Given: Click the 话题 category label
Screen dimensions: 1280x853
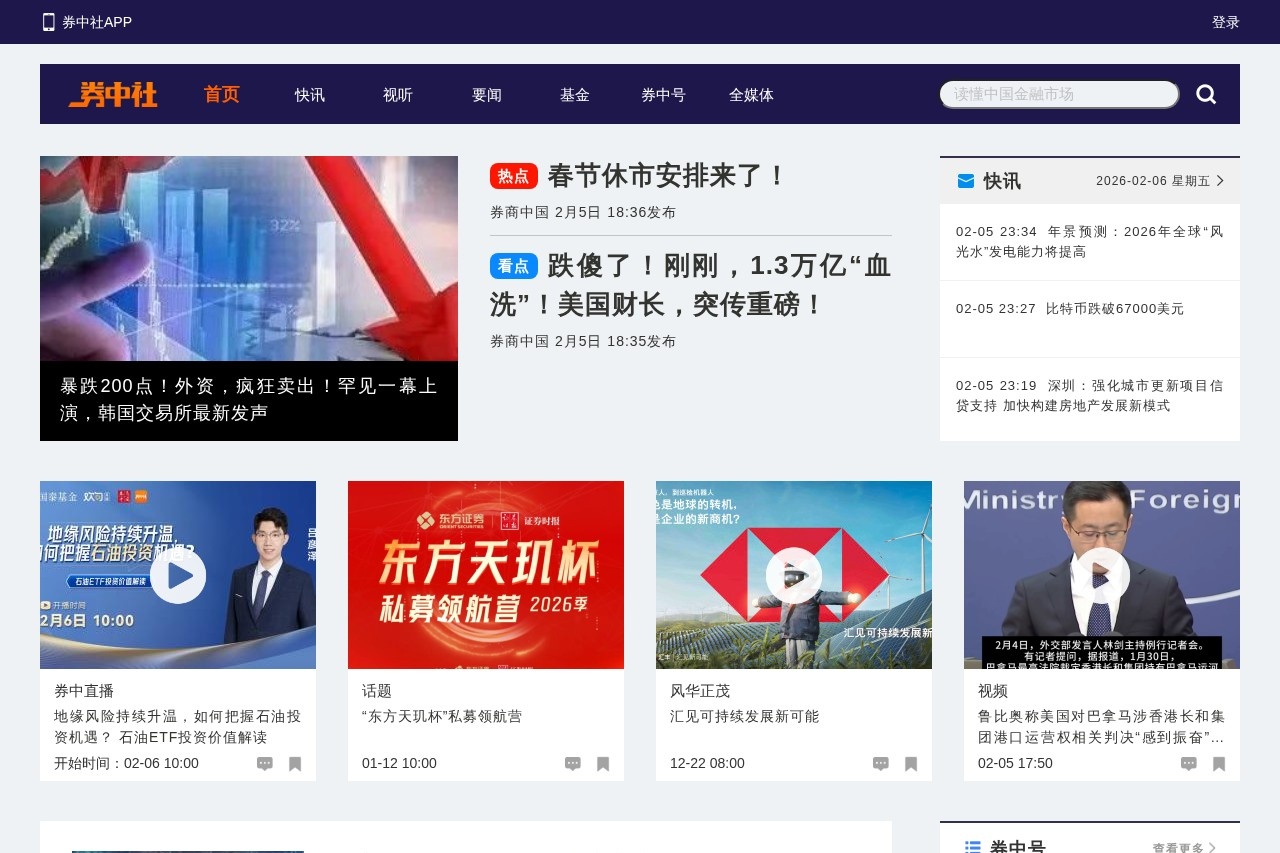Looking at the screenshot, I should pyautogui.click(x=377, y=691).
